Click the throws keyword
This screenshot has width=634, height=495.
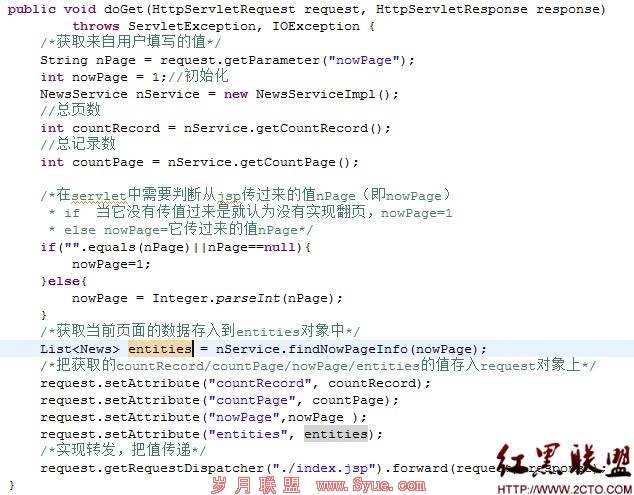tap(96, 26)
